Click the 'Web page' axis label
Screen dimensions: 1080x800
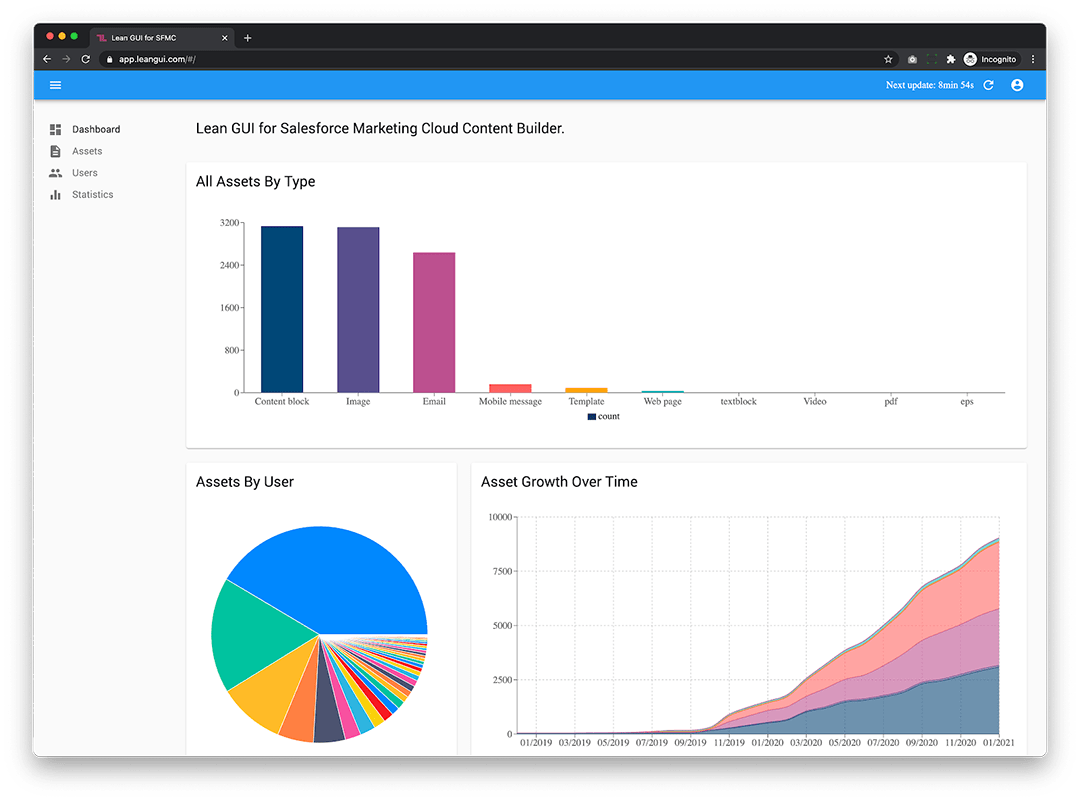tap(663, 402)
